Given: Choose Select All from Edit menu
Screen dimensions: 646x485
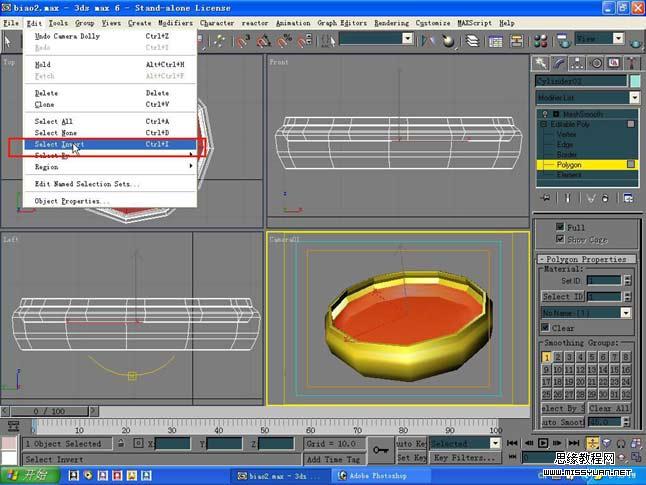Looking at the screenshot, I should tap(110, 122).
